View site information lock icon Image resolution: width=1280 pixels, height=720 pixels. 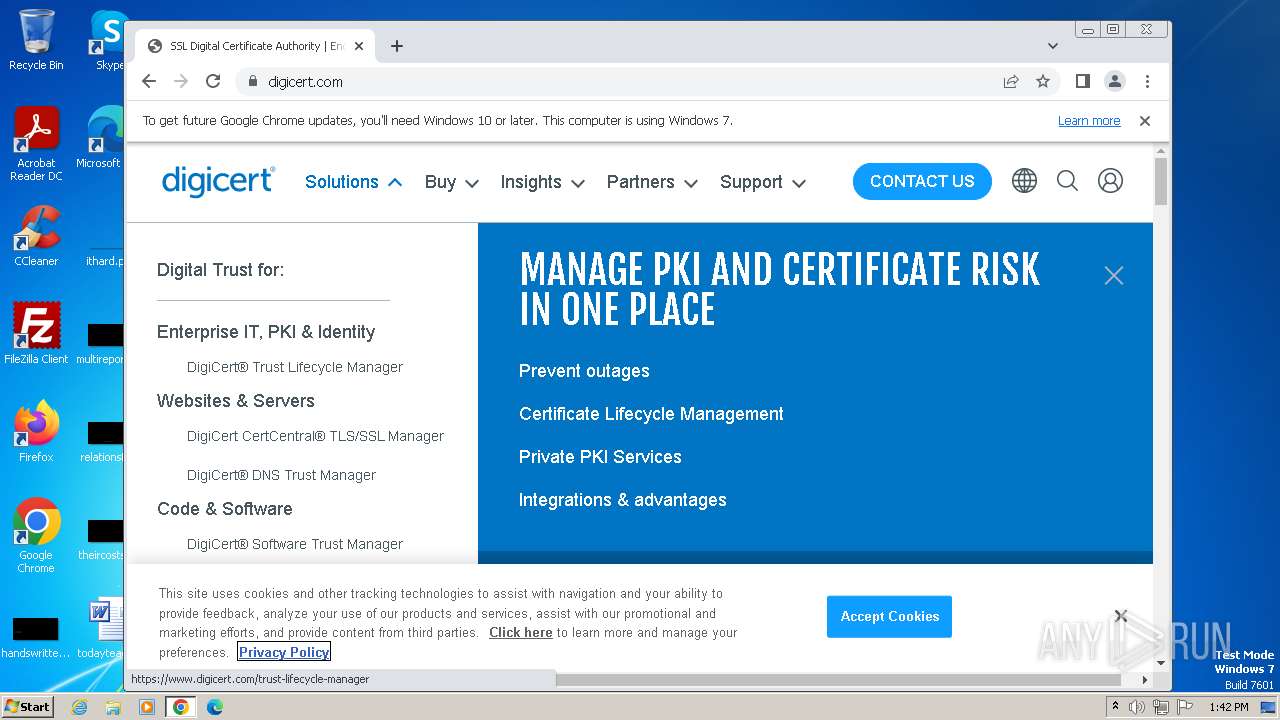[251, 82]
